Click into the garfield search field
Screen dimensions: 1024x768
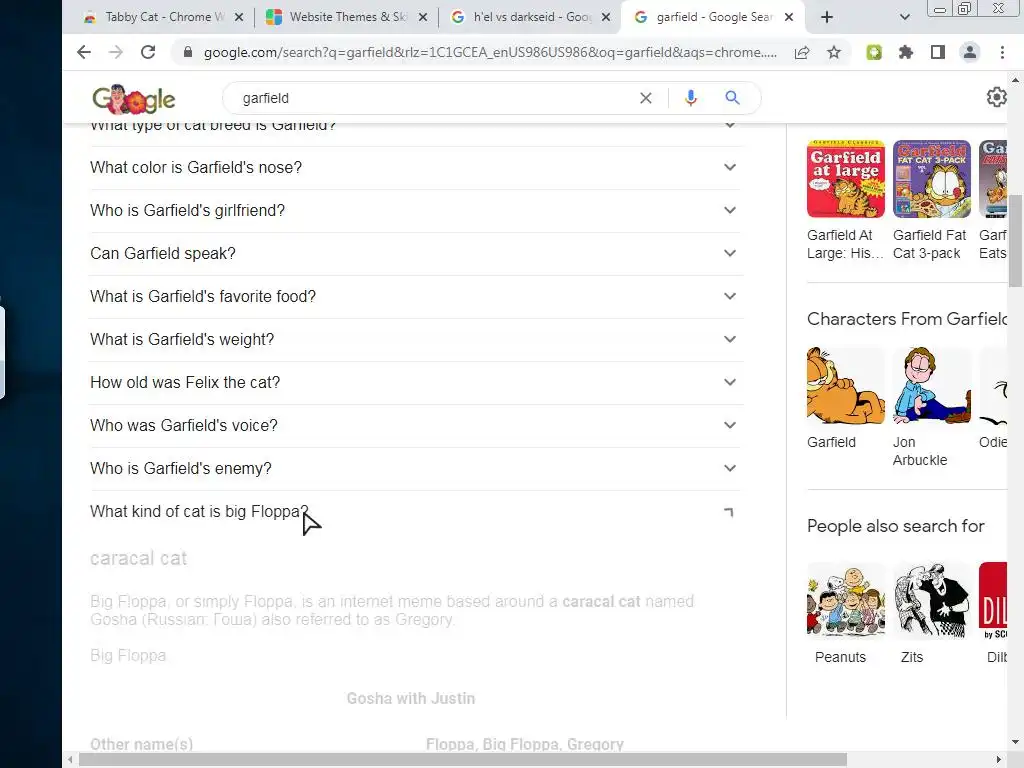coord(431,98)
